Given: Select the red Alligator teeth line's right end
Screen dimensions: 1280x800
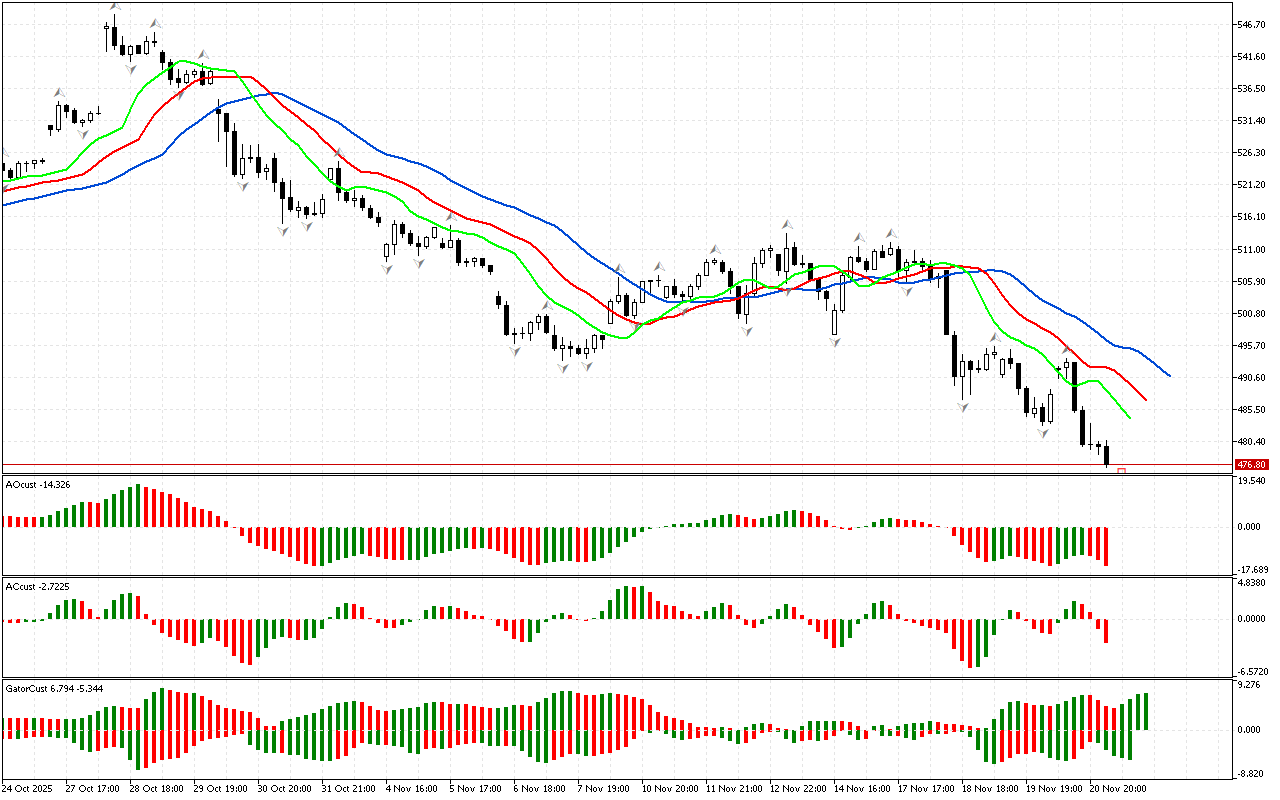Looking at the screenshot, I should [1145, 399].
